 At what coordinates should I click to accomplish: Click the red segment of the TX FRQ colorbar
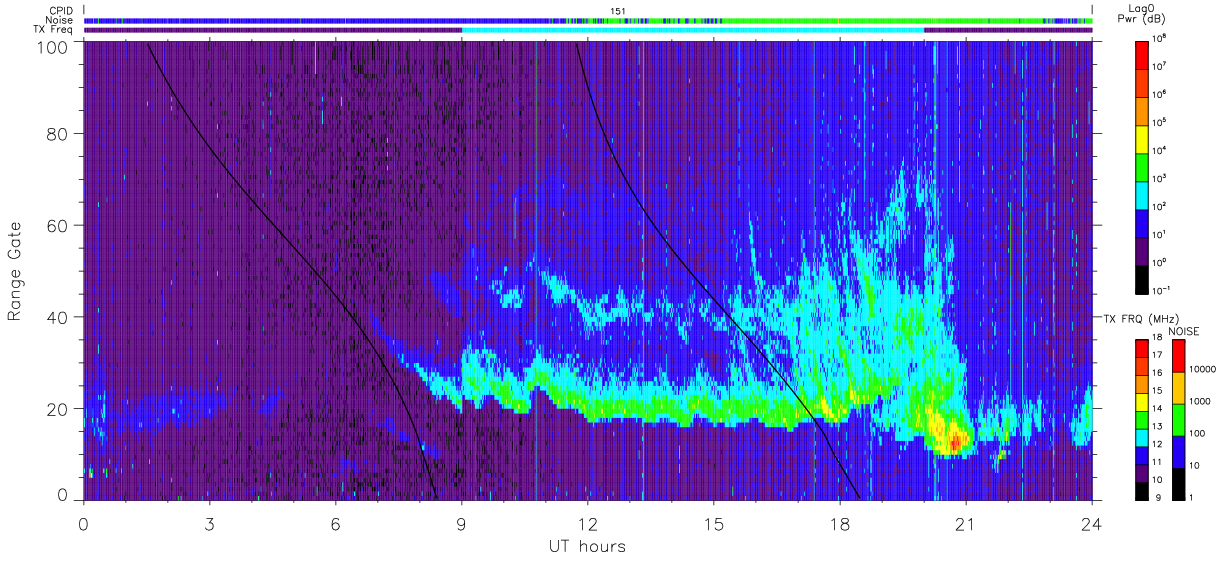pos(1142,347)
